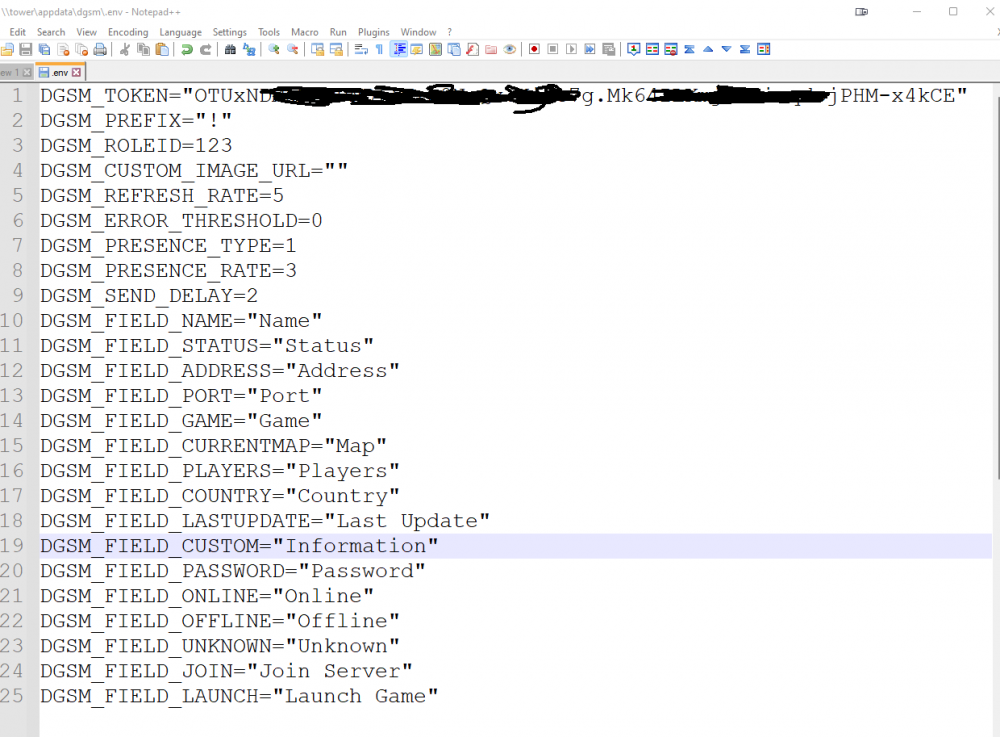Open the Language menu
This screenshot has height=737, width=1000.
click(180, 32)
